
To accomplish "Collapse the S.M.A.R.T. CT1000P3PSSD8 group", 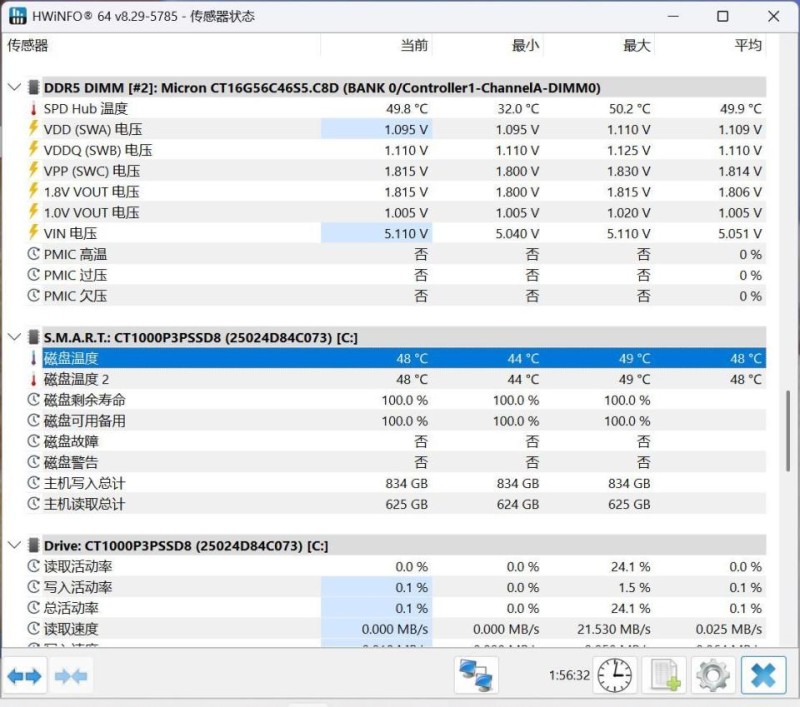I will [14, 337].
